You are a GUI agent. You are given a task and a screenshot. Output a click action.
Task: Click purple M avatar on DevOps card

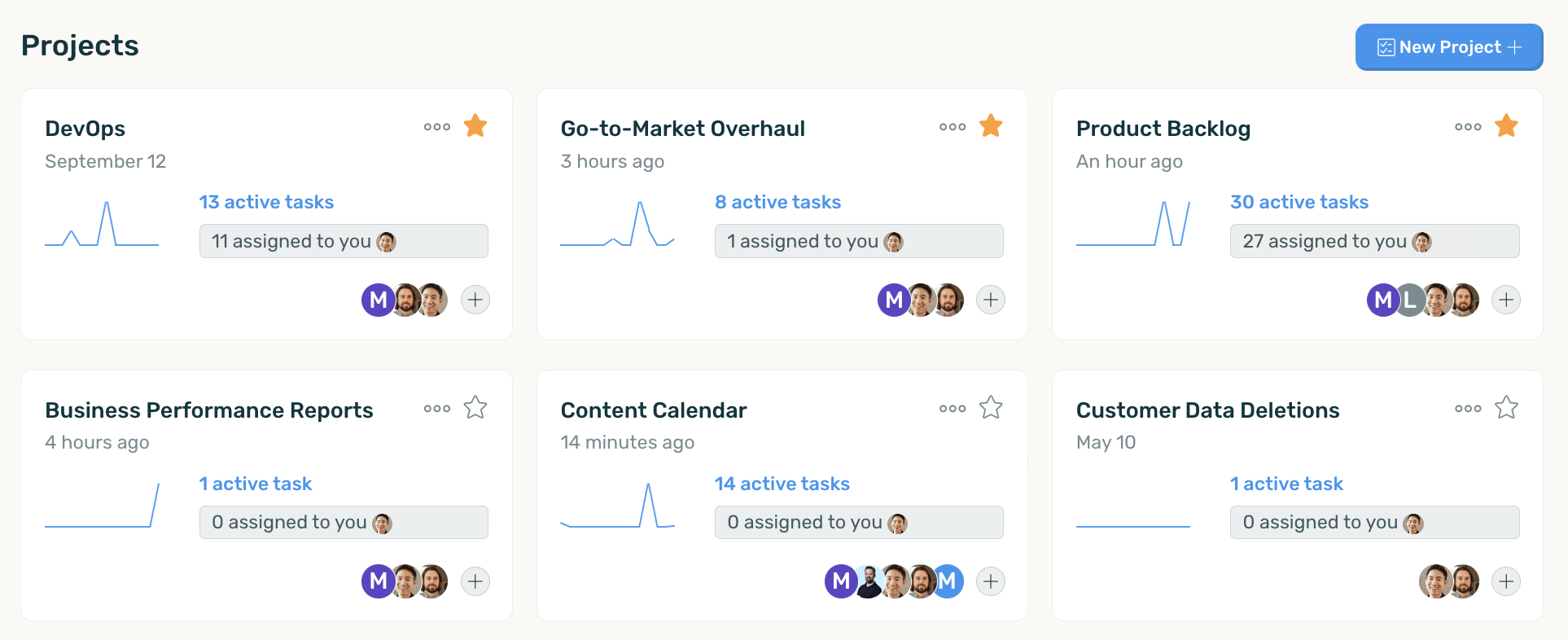point(376,300)
